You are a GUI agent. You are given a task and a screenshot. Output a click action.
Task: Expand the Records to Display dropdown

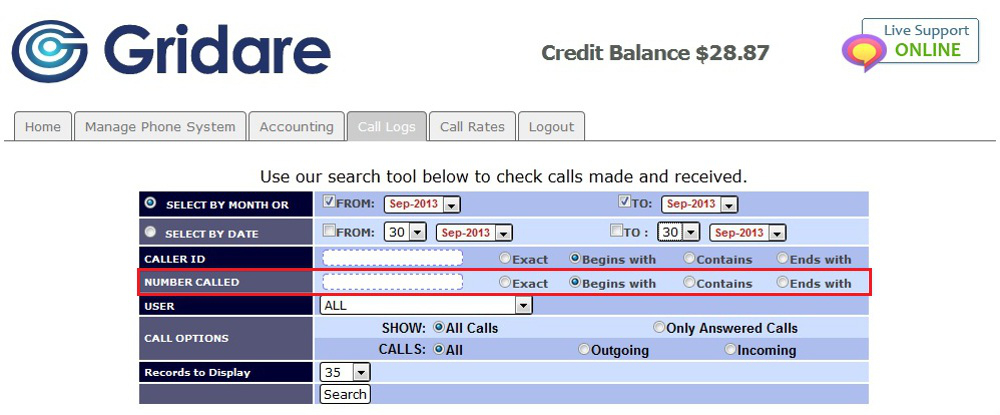point(345,372)
